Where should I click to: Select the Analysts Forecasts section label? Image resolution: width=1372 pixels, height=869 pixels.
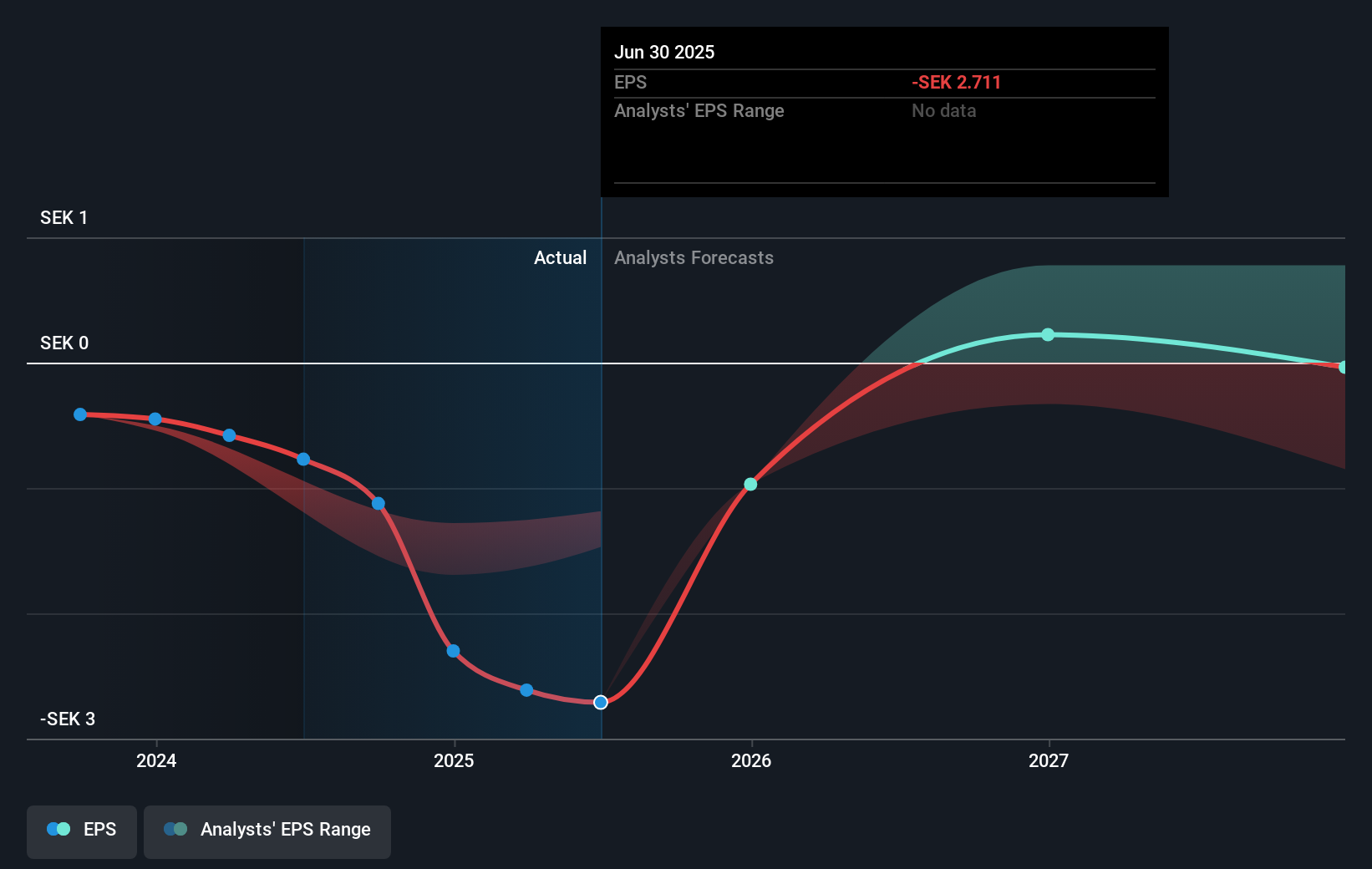point(694,257)
